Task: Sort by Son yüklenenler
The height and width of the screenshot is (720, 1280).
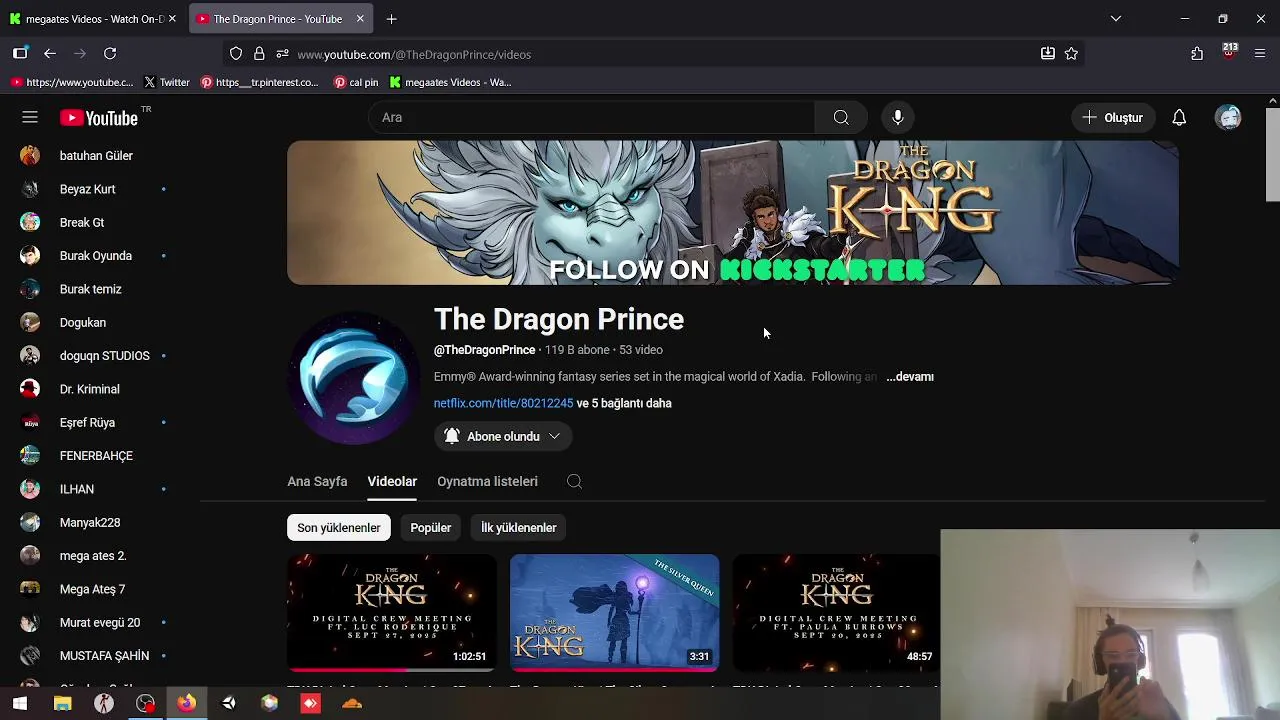Action: click(x=338, y=528)
